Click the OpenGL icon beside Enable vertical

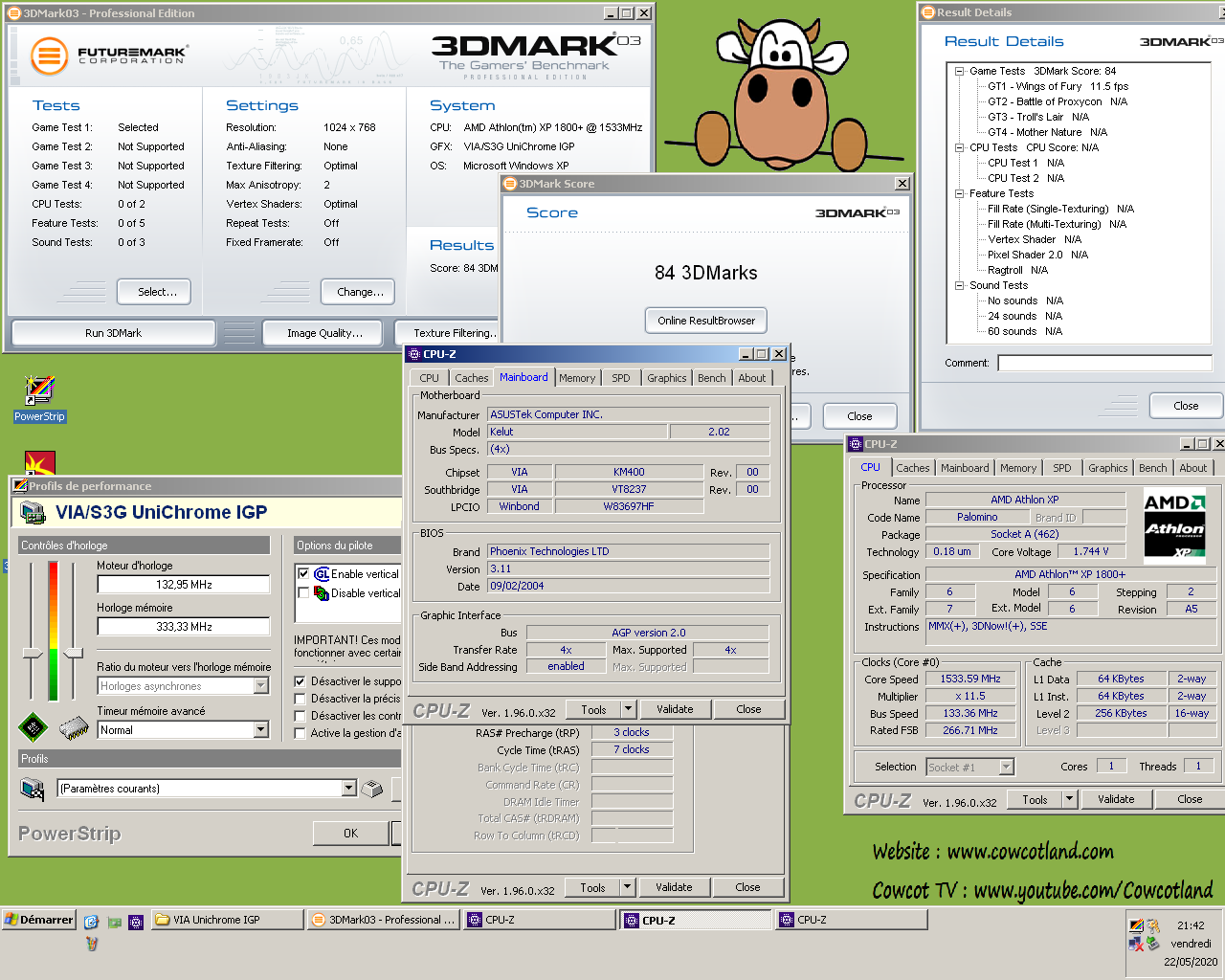322,574
